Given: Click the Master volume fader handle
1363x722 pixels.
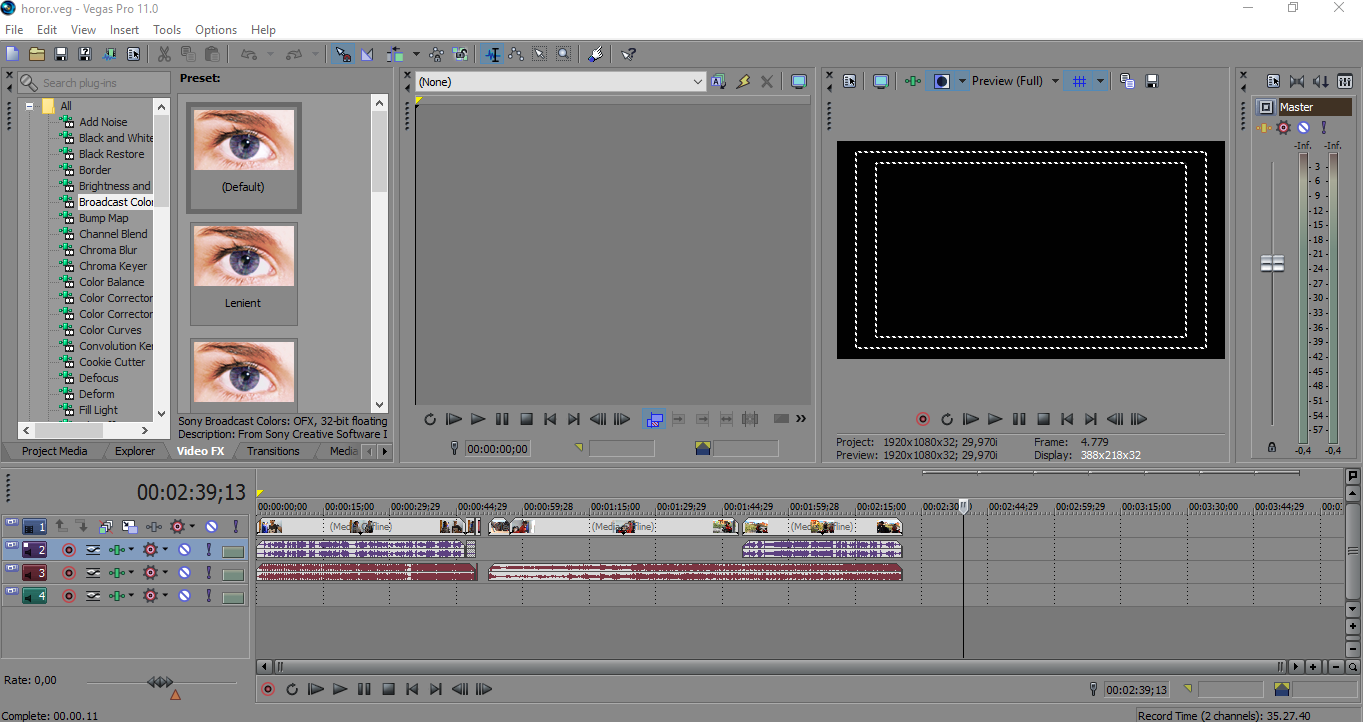Looking at the screenshot, I should pos(1272,263).
